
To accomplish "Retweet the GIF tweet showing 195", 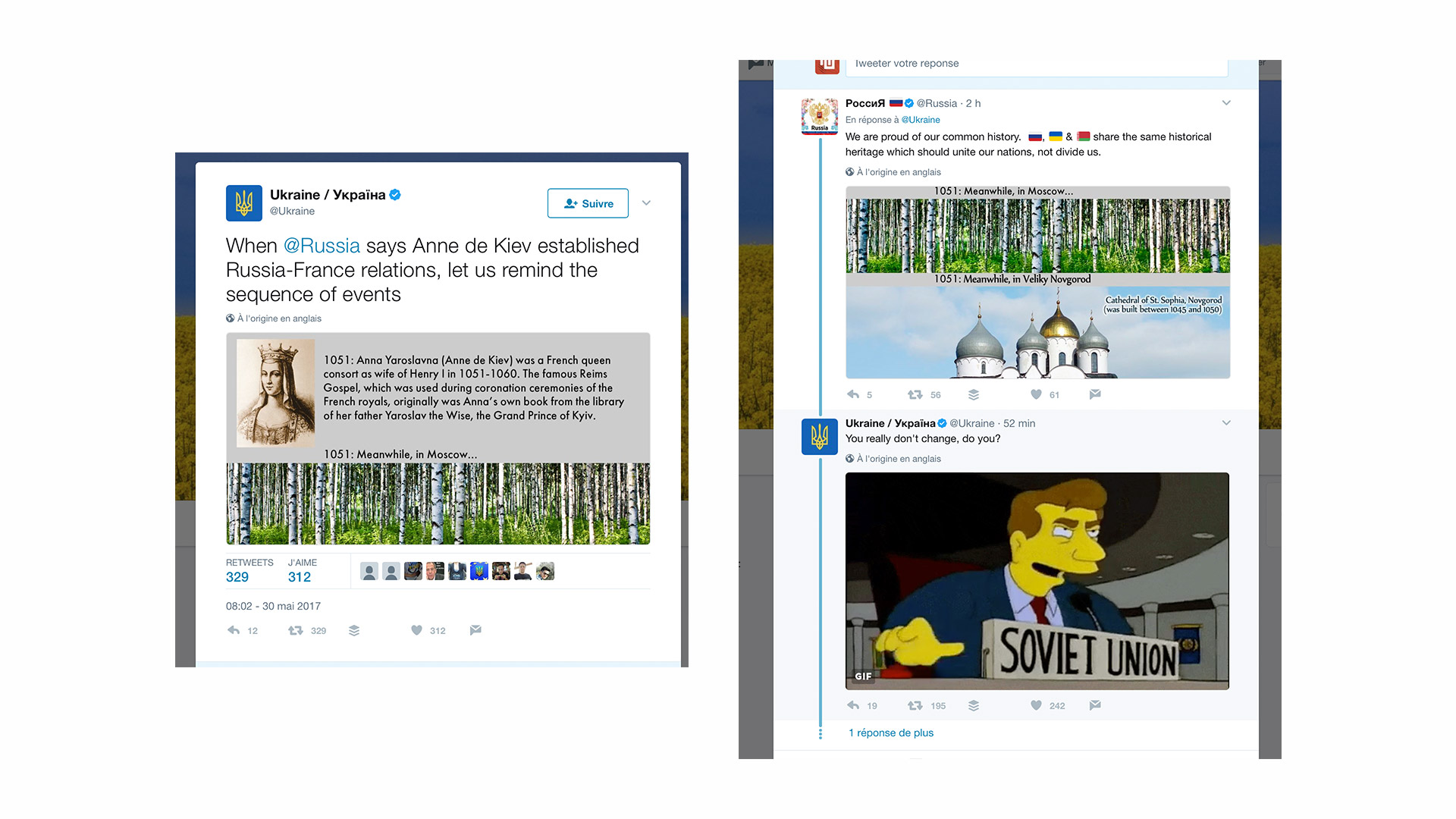I will click(915, 705).
